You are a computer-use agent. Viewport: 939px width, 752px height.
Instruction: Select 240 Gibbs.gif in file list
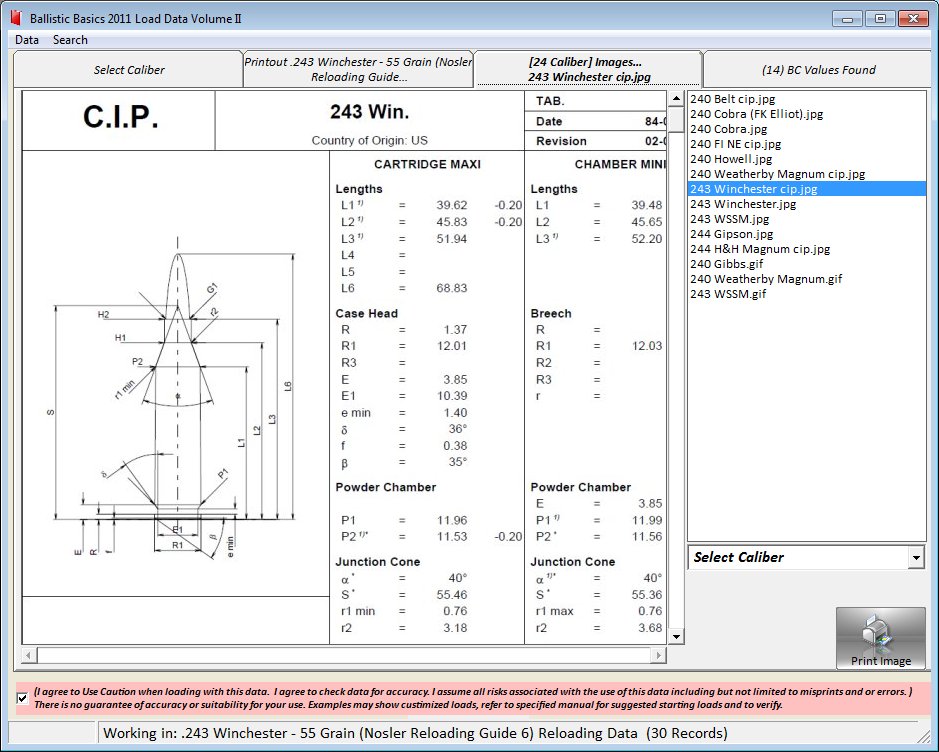coord(725,264)
